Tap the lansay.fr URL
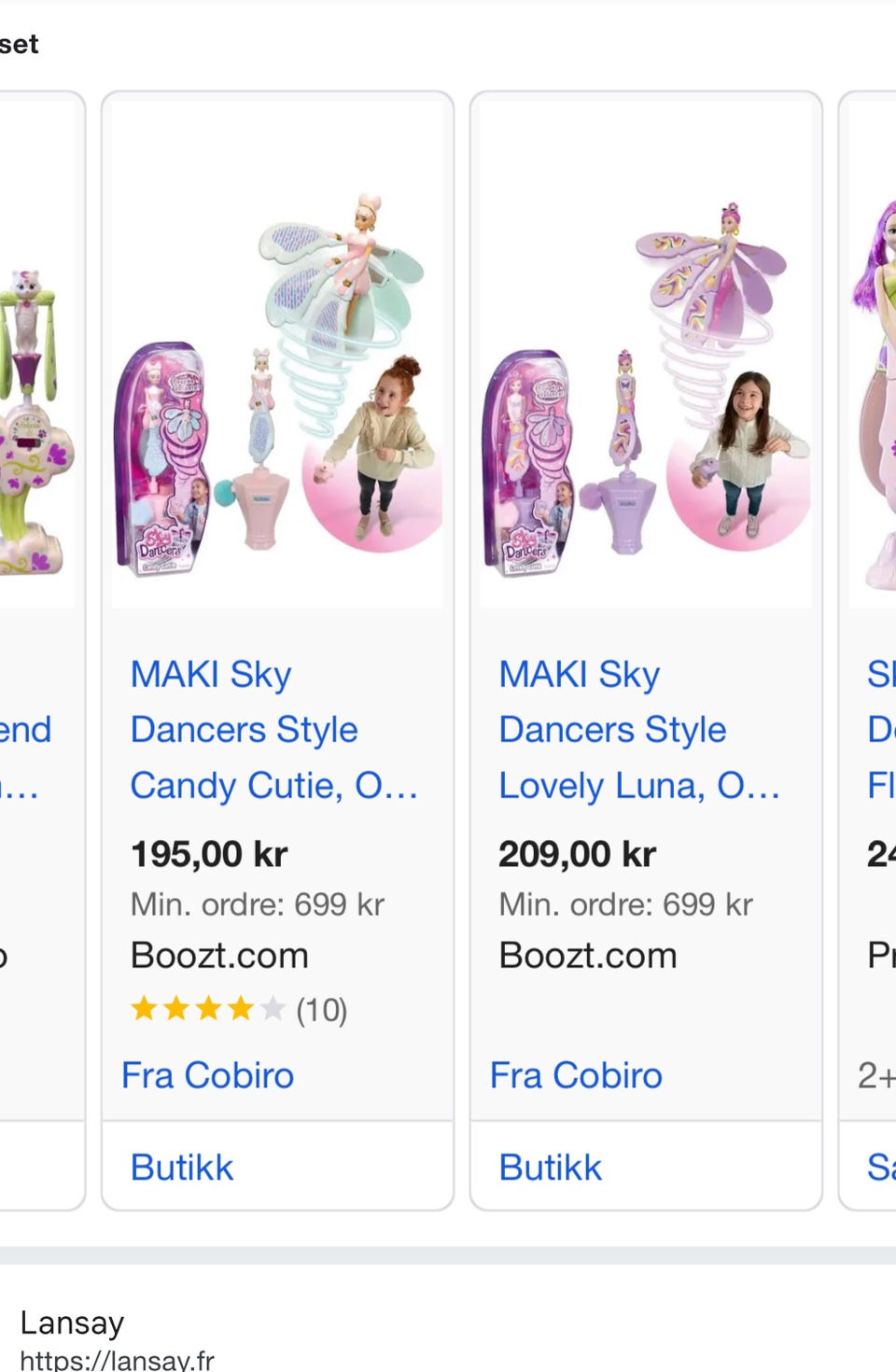Screen dimensions: 896x1372 pos(118,1359)
